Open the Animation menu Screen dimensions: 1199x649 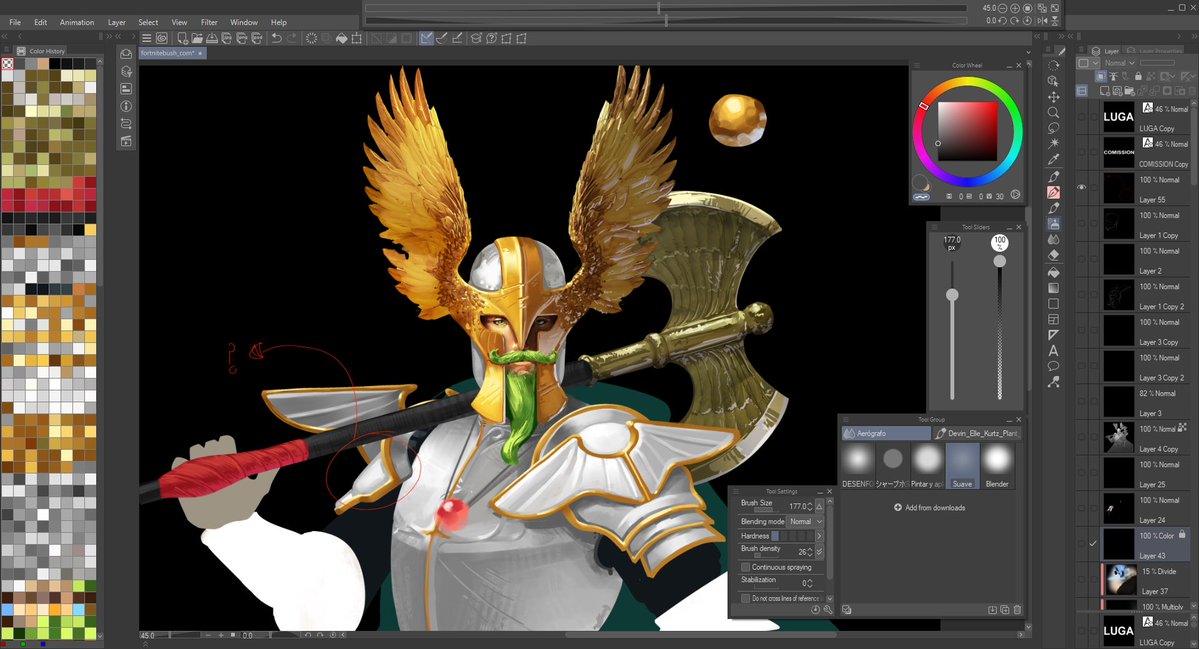(x=77, y=22)
